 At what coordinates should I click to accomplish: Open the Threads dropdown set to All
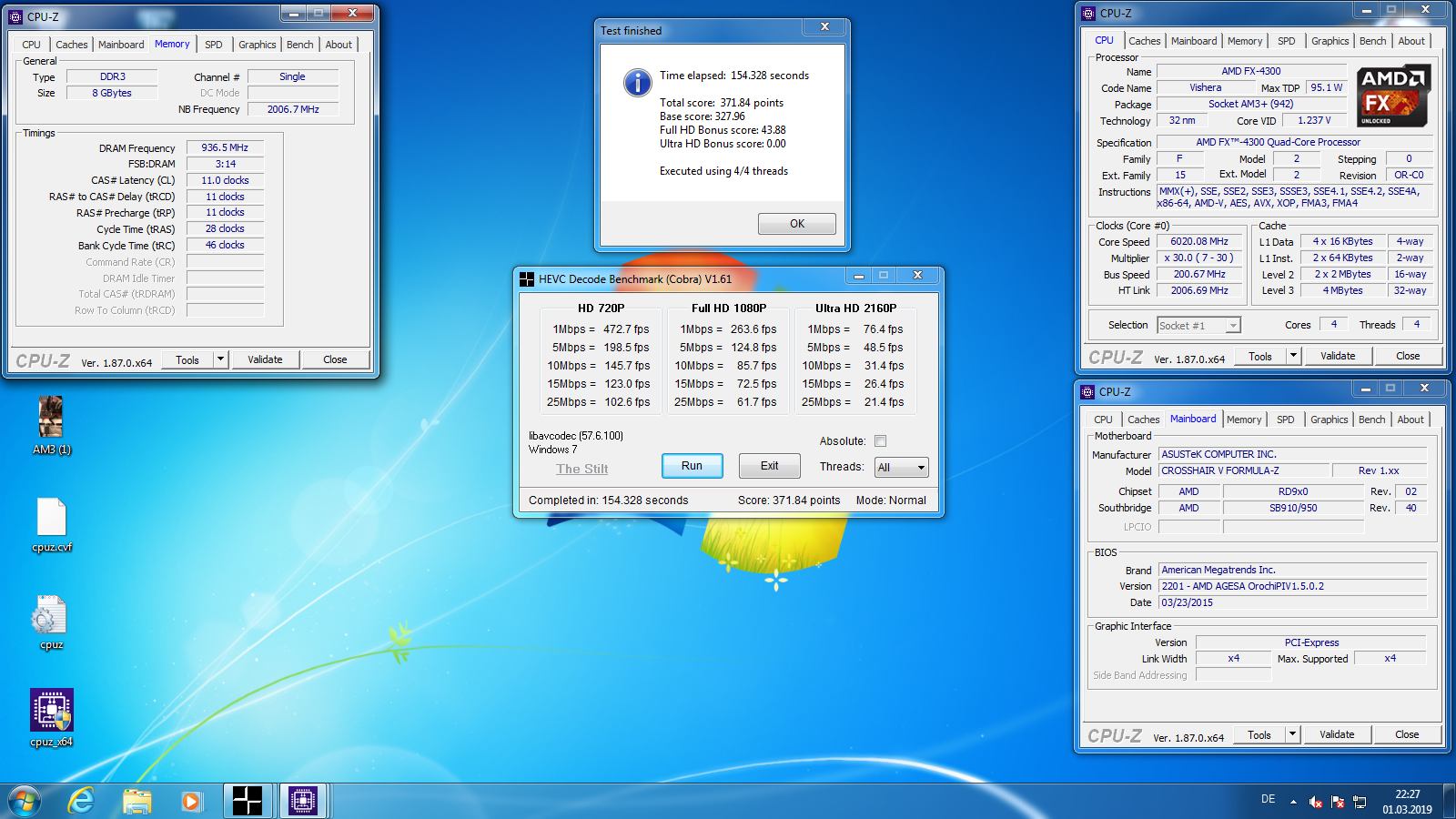pyautogui.click(x=901, y=468)
